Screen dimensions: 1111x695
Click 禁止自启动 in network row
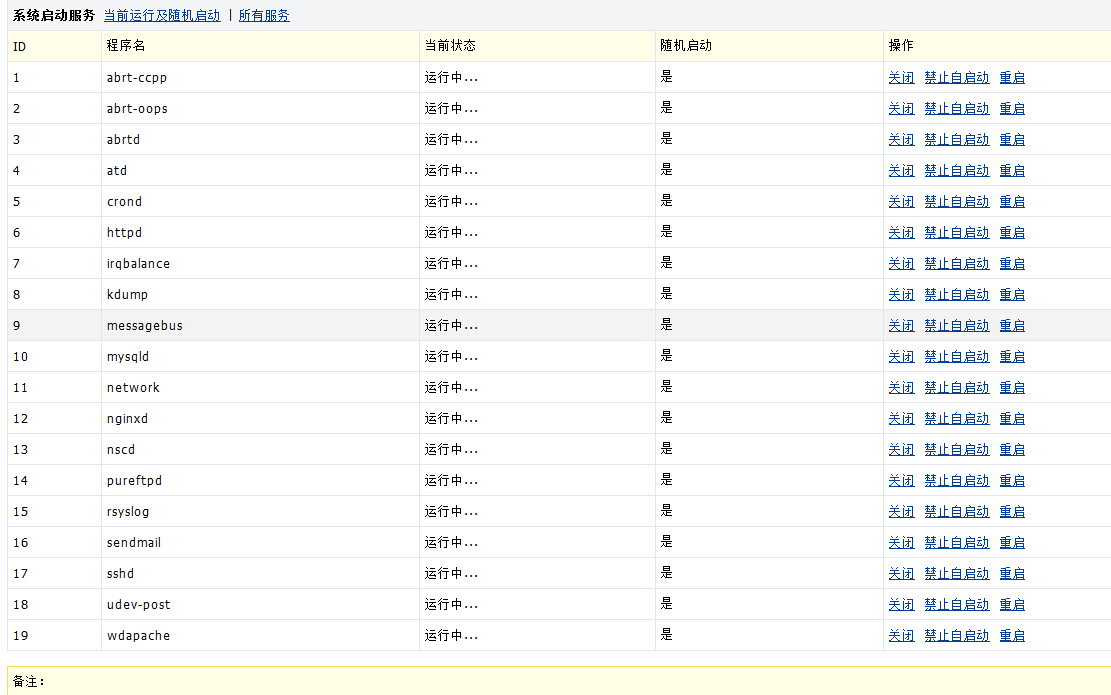point(957,388)
